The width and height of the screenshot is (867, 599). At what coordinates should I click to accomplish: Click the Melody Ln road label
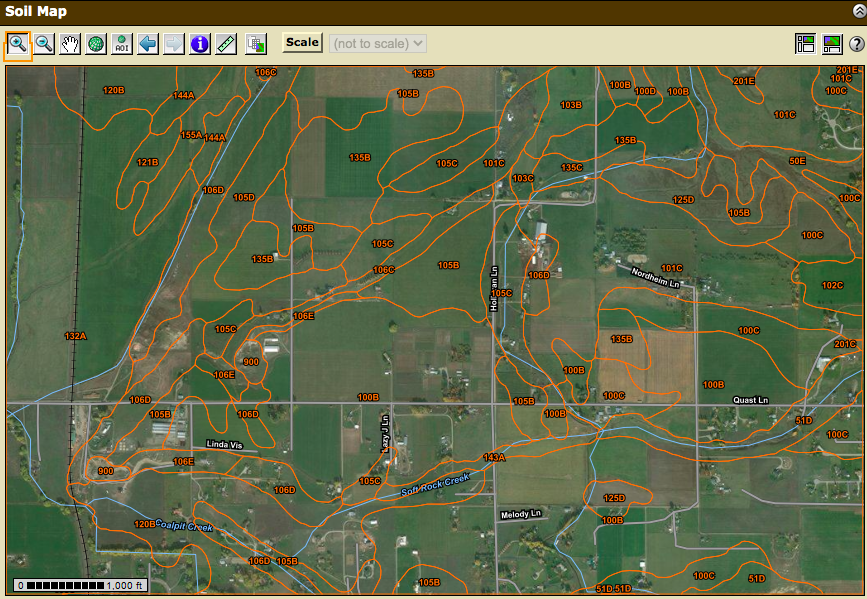tap(521, 514)
